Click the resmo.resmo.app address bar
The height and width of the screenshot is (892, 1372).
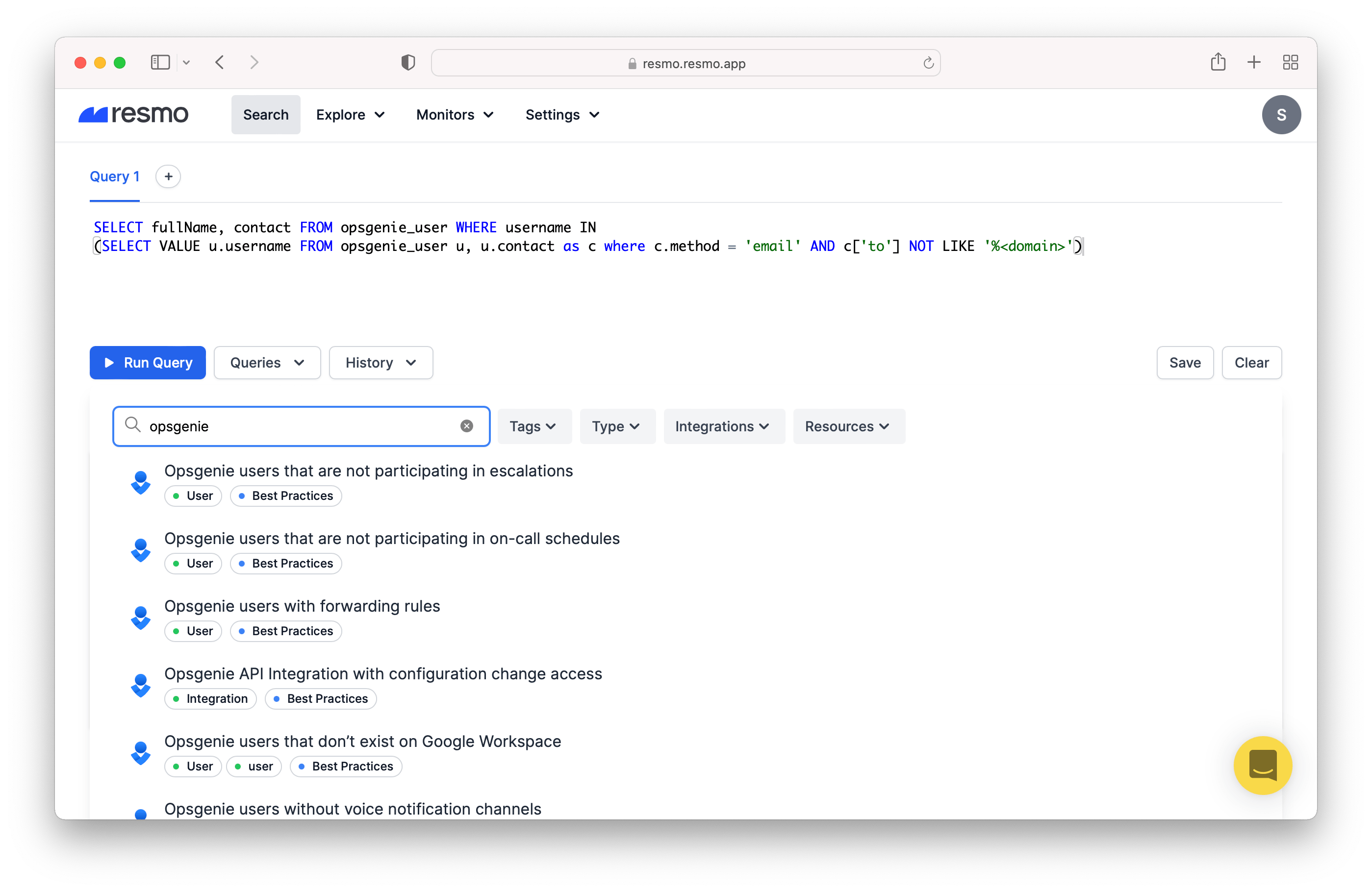(686, 63)
